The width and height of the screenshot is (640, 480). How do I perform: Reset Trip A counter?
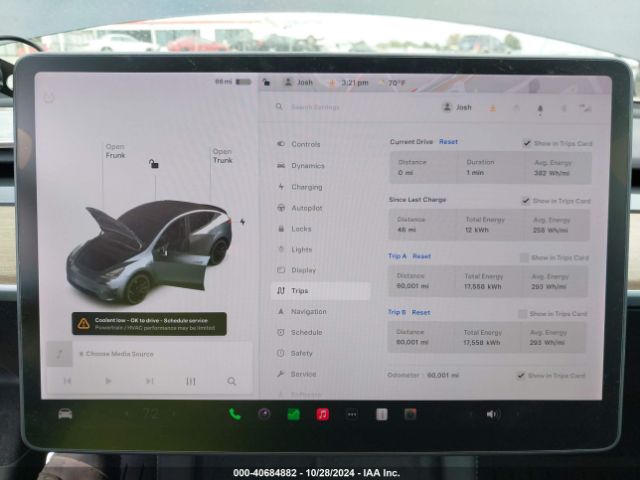pos(422,256)
